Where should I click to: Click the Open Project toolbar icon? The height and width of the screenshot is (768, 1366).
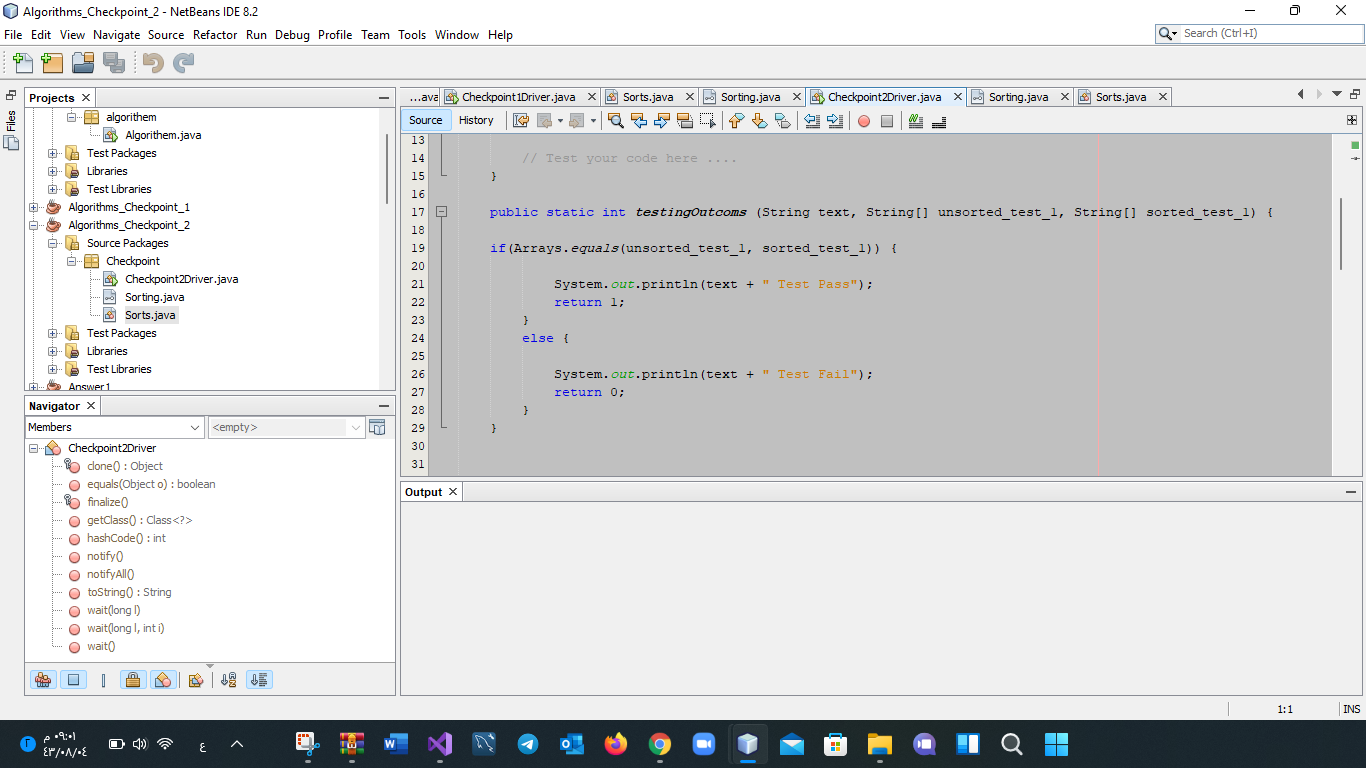pos(83,62)
